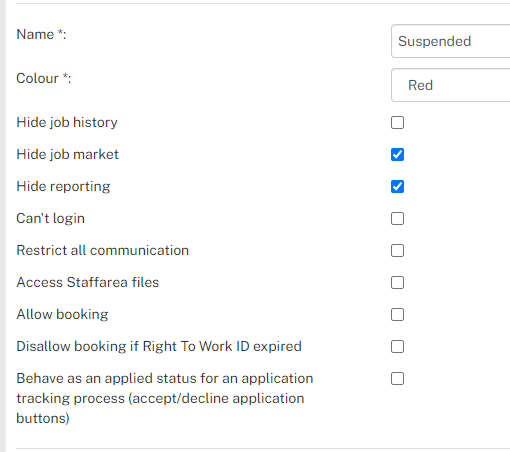Click the Colour field label
The height and width of the screenshot is (452, 510).
44,78
